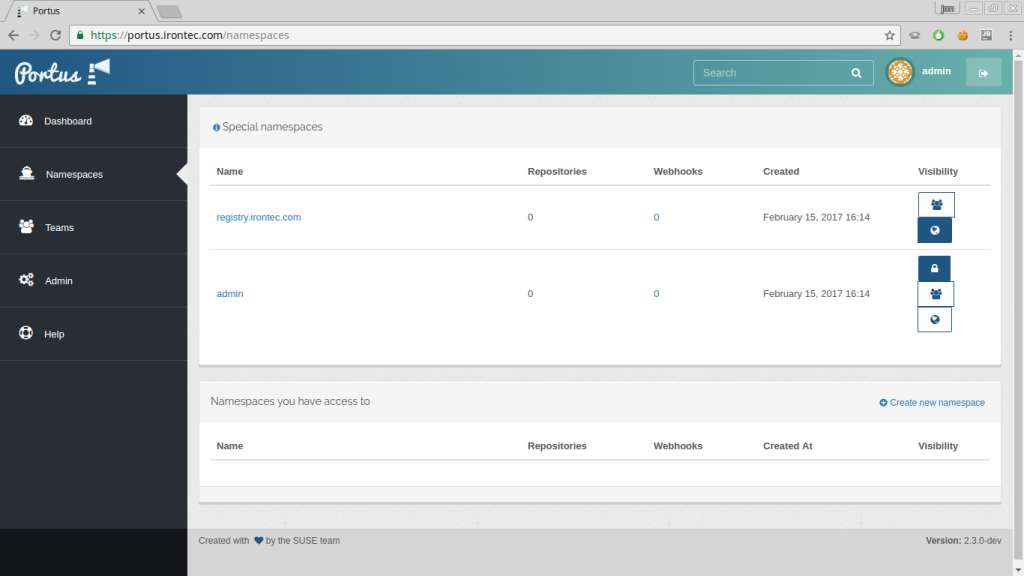The image size is (1024, 576).
Task: Log out using the exit icon
Action: tap(983, 72)
